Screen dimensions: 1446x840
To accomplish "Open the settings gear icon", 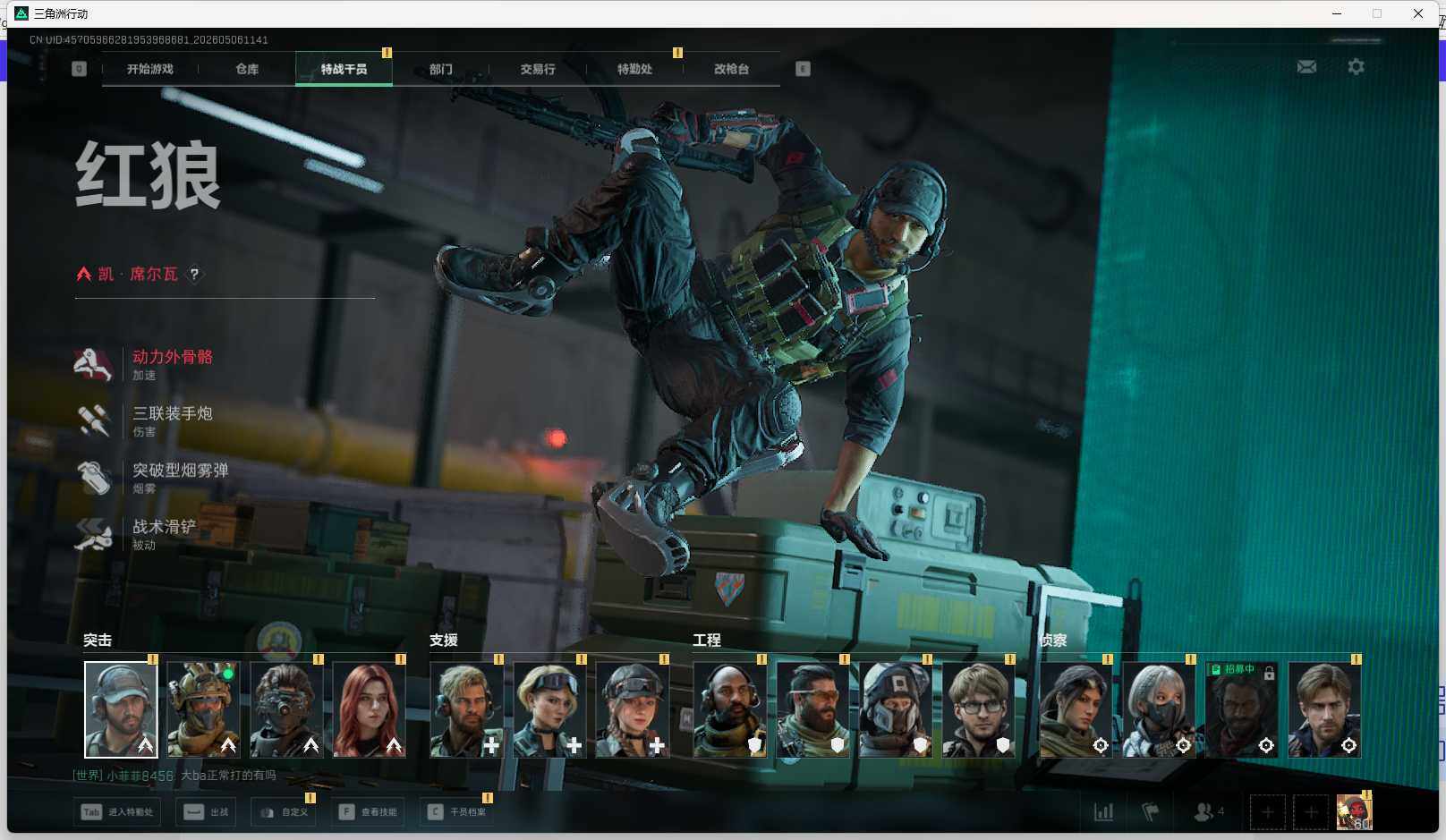I will click(1356, 67).
